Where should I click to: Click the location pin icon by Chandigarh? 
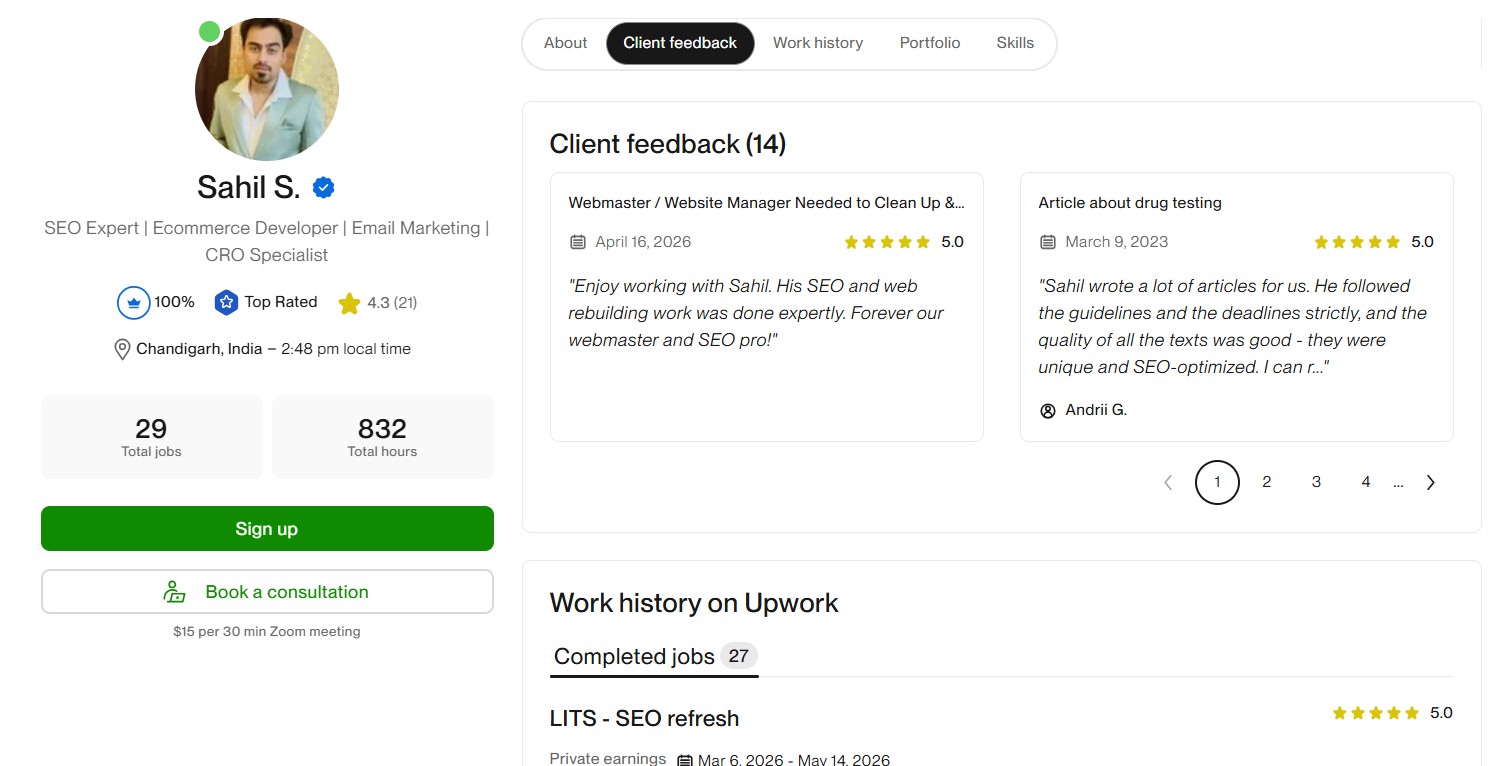pyautogui.click(x=122, y=349)
